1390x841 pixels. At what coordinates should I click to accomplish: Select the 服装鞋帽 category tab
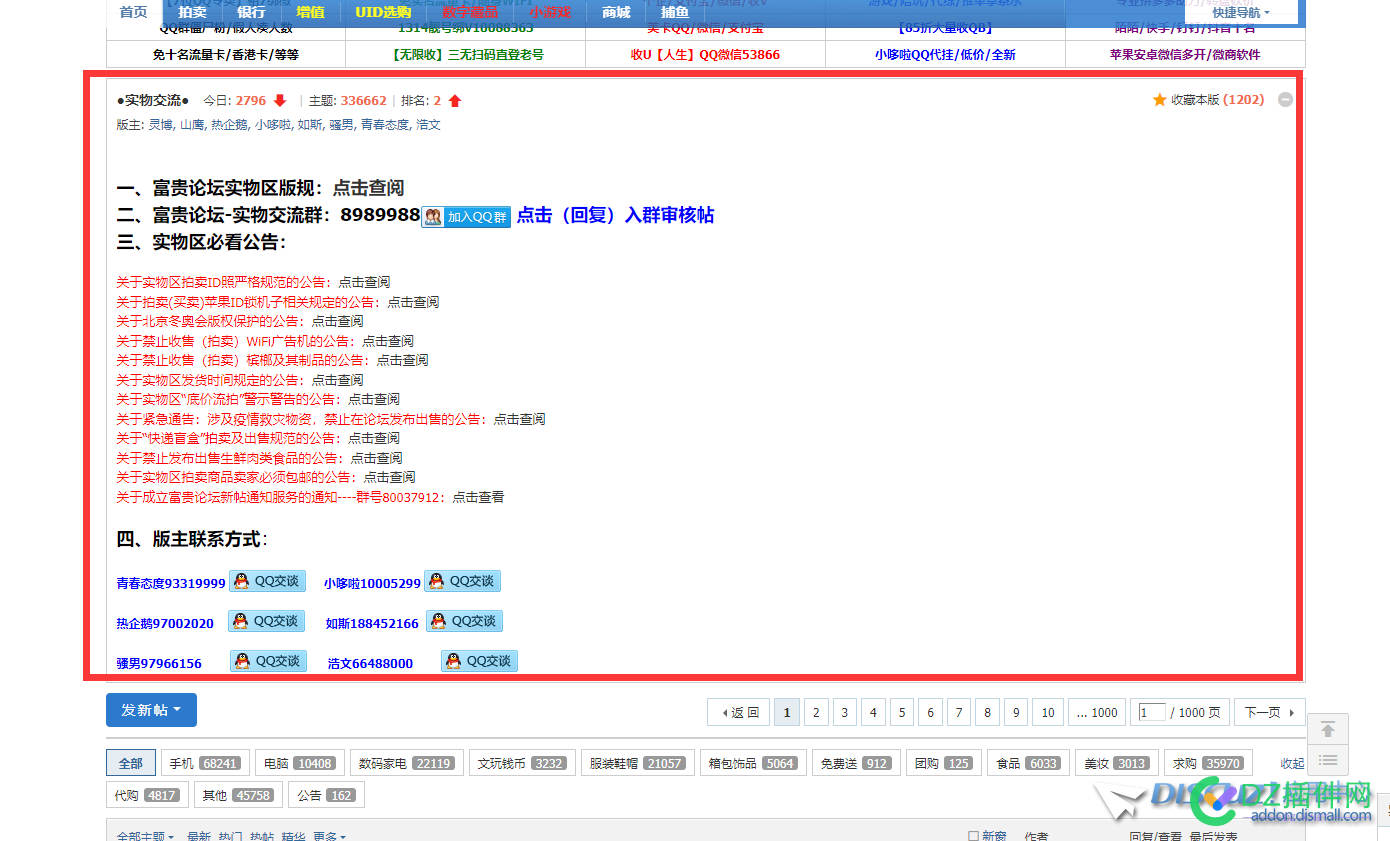[638, 763]
